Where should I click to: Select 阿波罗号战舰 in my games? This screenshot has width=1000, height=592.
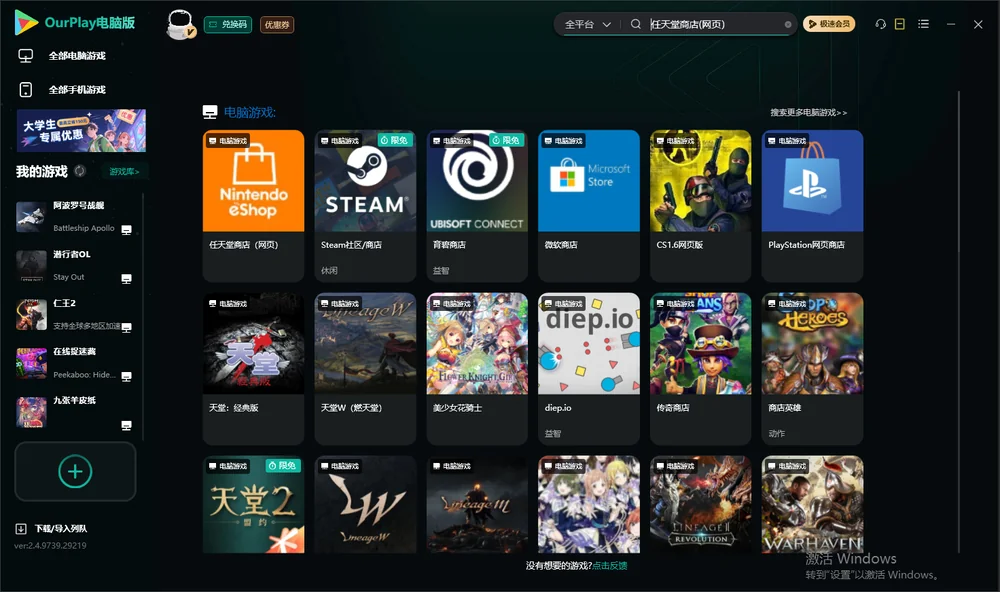click(75, 217)
